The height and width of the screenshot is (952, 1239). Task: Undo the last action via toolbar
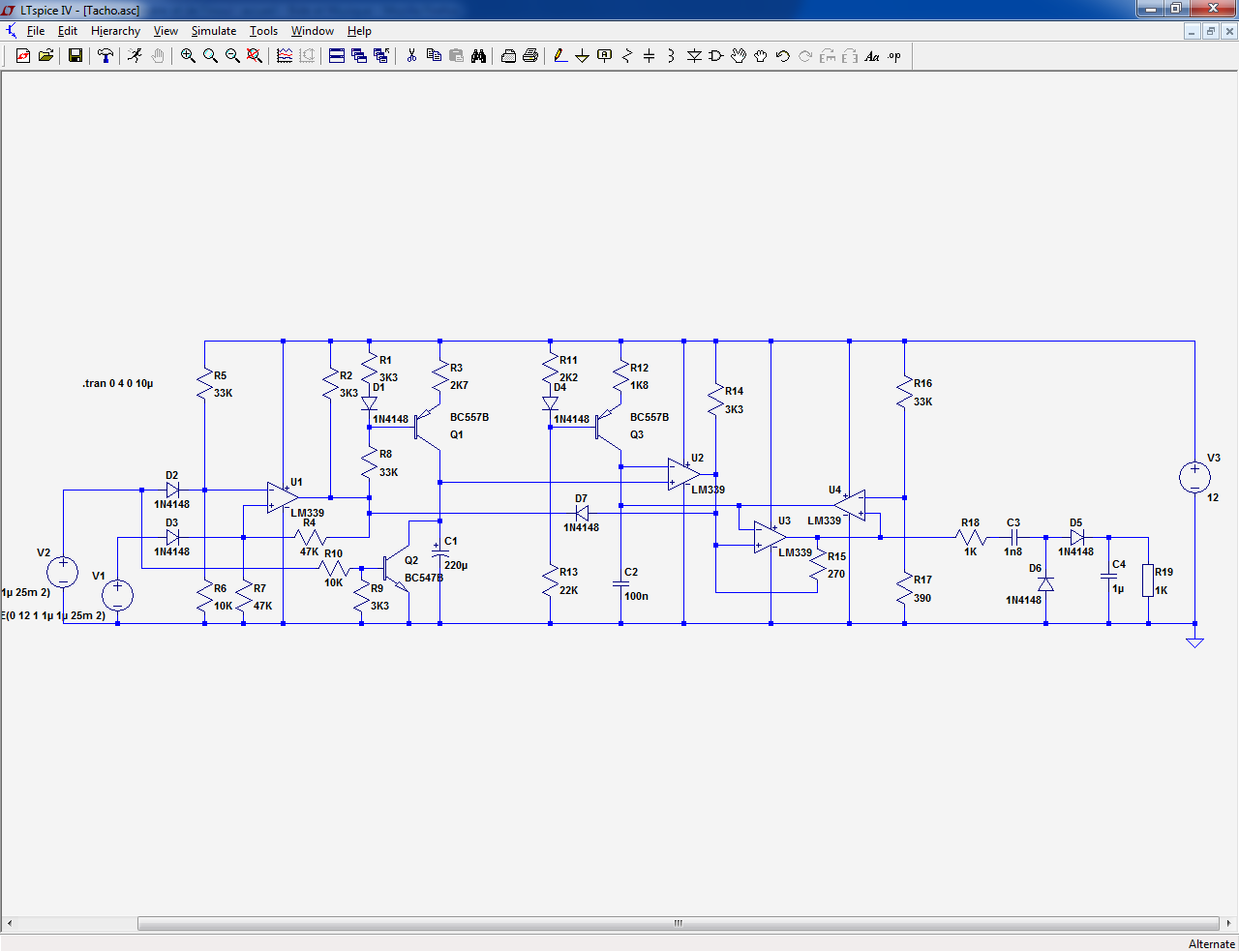(783, 56)
